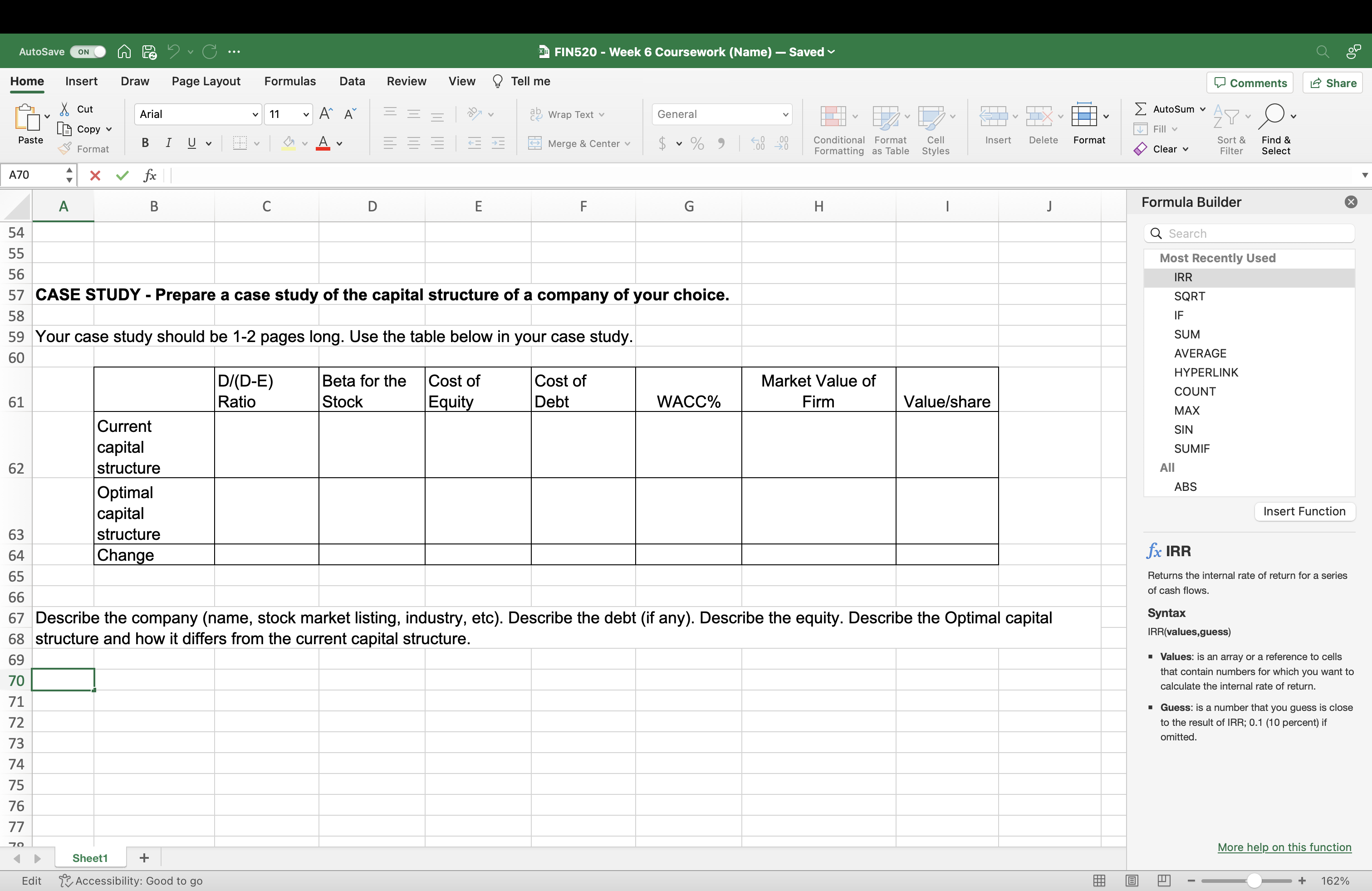1372x891 pixels.
Task: Toggle the AutoSave switch
Action: point(88,52)
